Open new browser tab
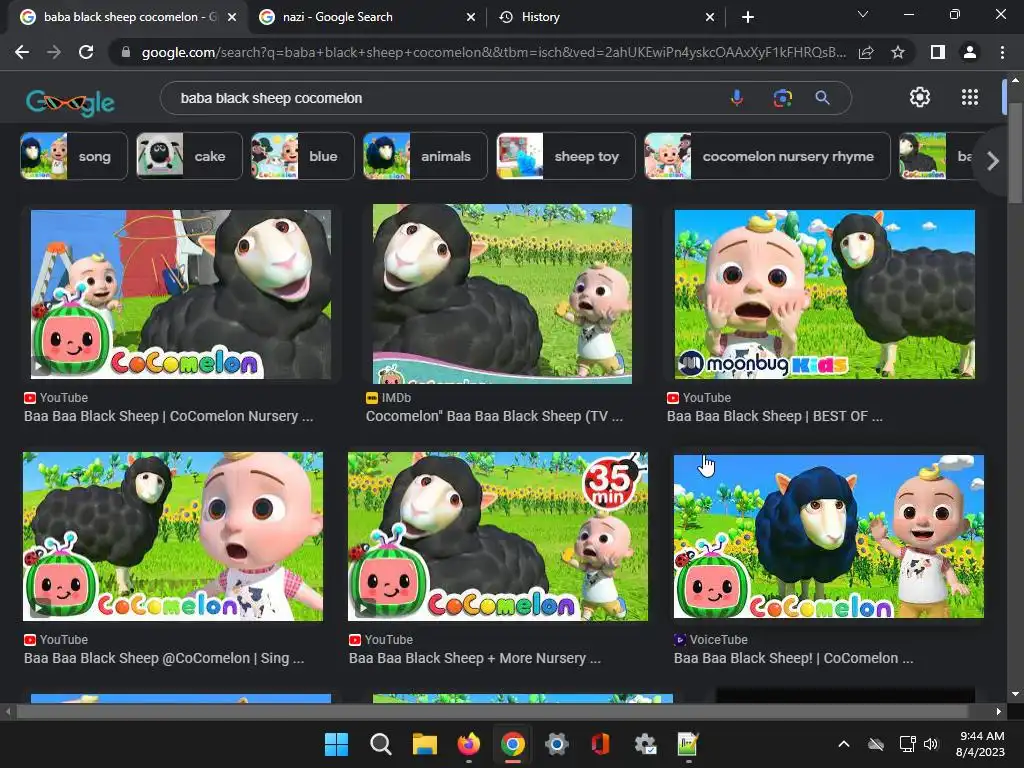 [x=748, y=17]
